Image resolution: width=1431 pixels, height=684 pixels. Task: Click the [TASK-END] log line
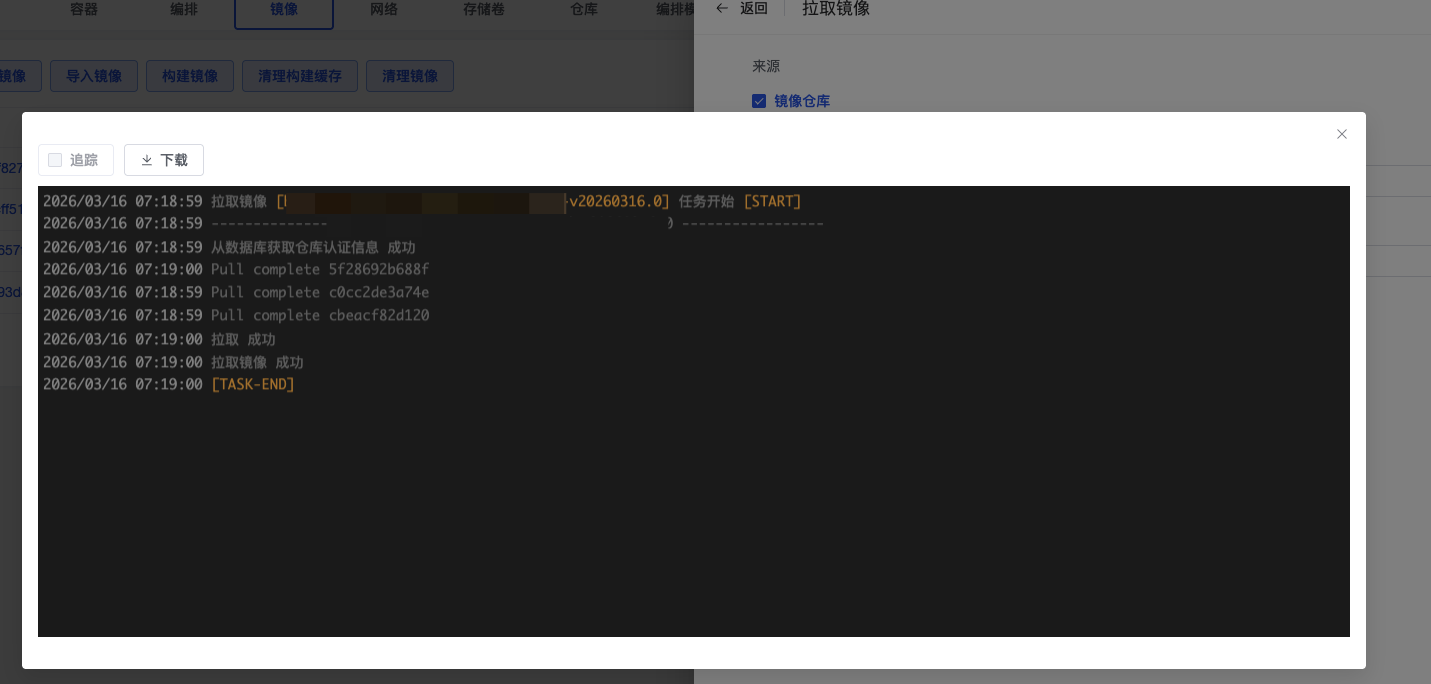[x=253, y=384]
